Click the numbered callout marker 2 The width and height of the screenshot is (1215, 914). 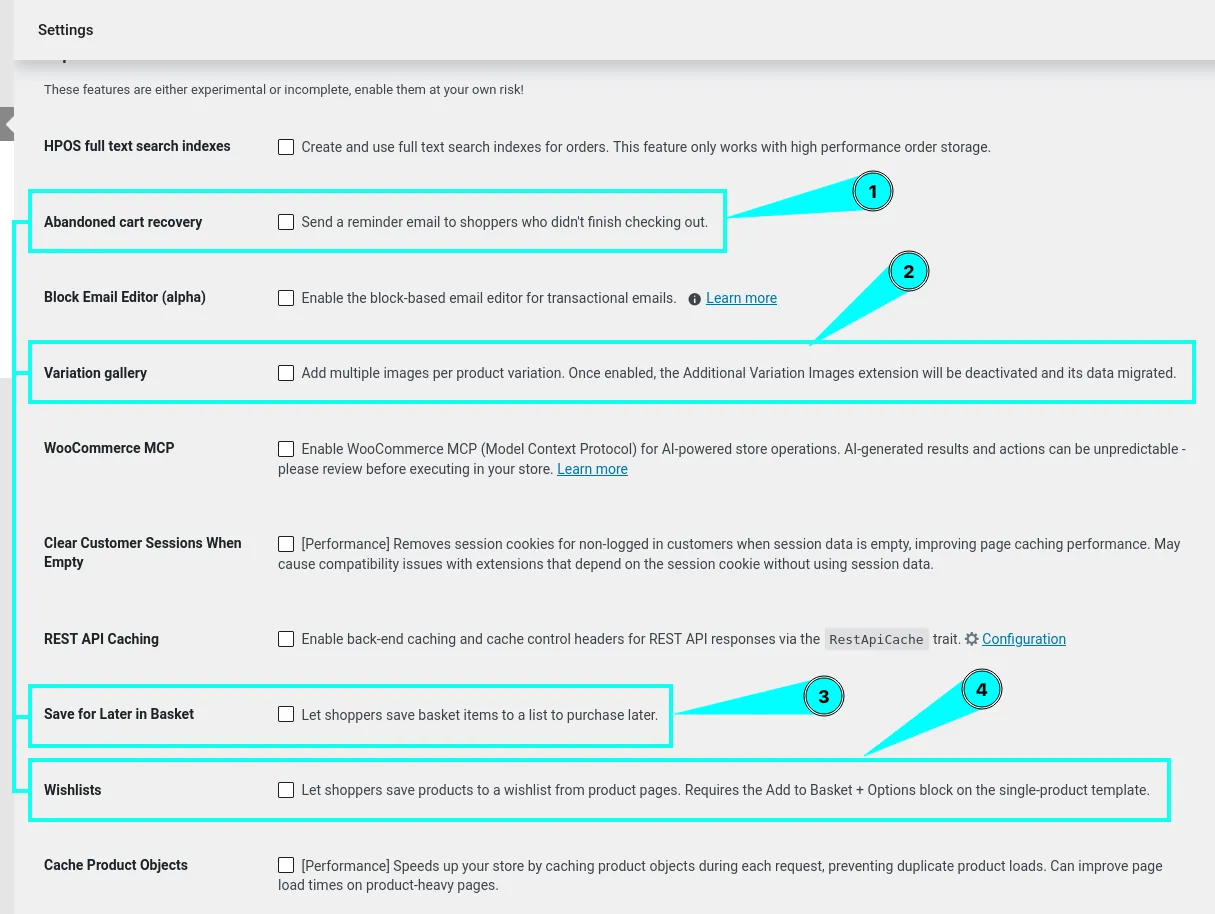click(x=909, y=271)
